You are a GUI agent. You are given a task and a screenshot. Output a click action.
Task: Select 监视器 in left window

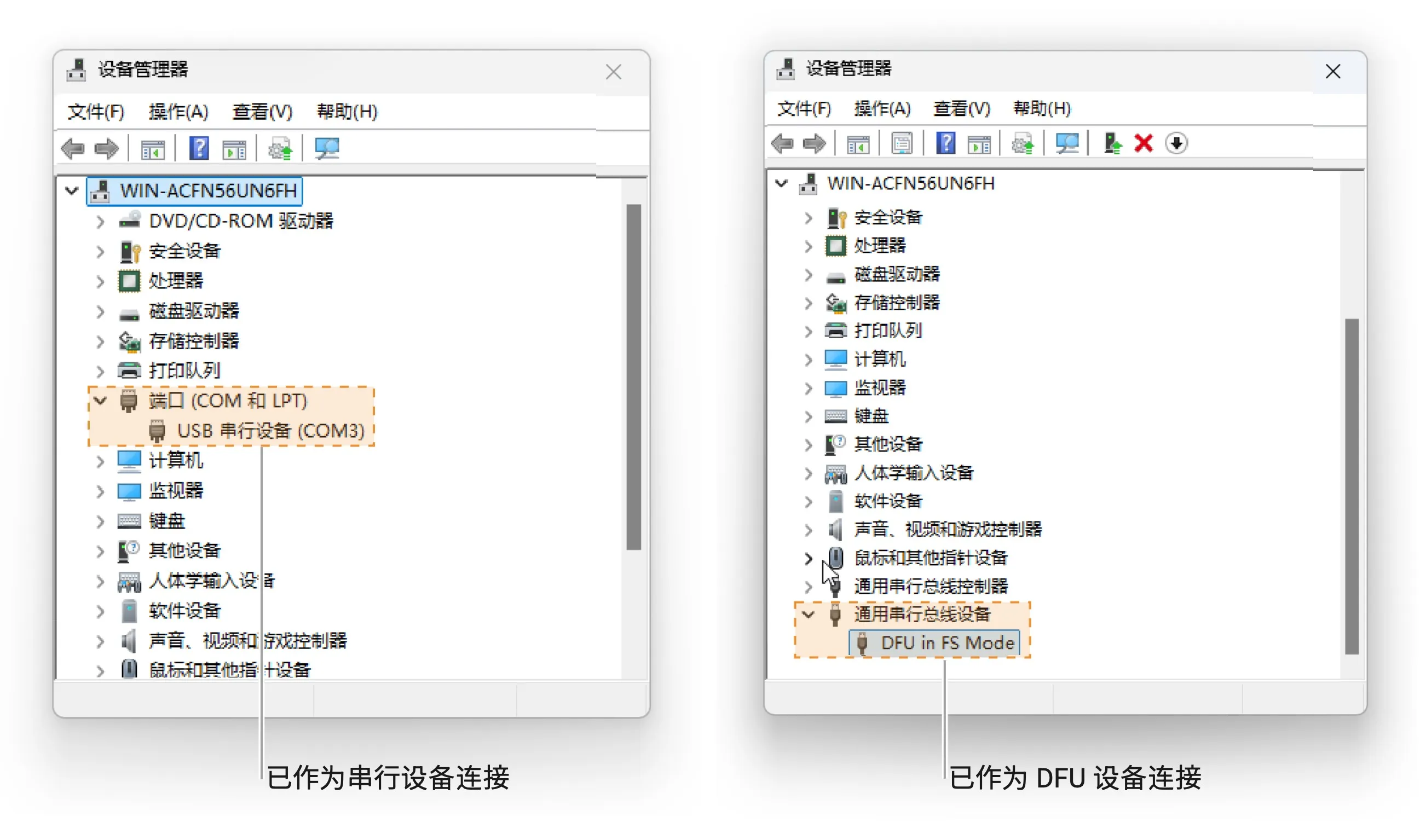tap(176, 491)
